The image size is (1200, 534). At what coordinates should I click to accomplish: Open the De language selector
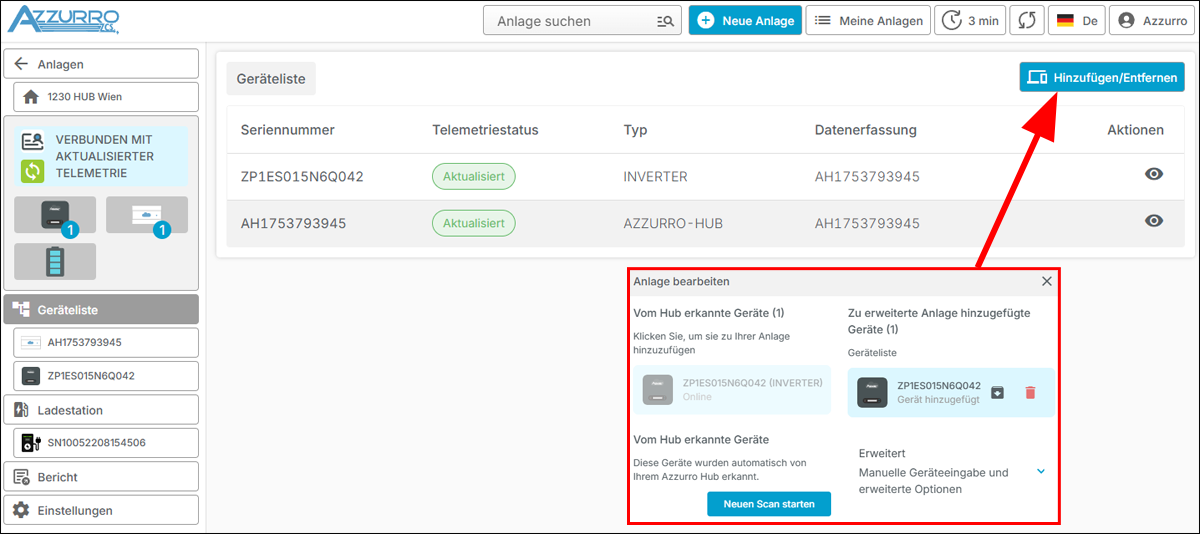coord(1076,21)
